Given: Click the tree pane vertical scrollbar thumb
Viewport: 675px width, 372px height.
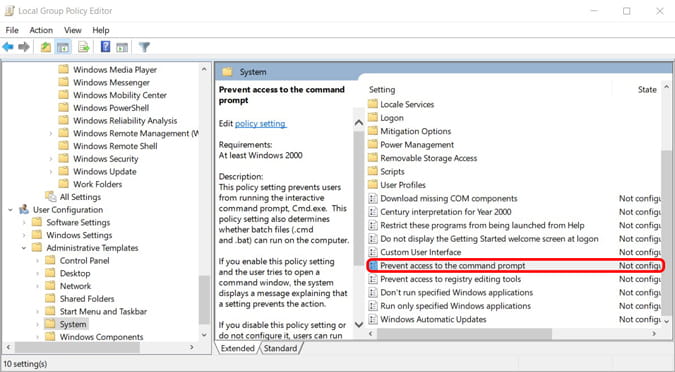Looking at the screenshot, I should tap(204, 300).
